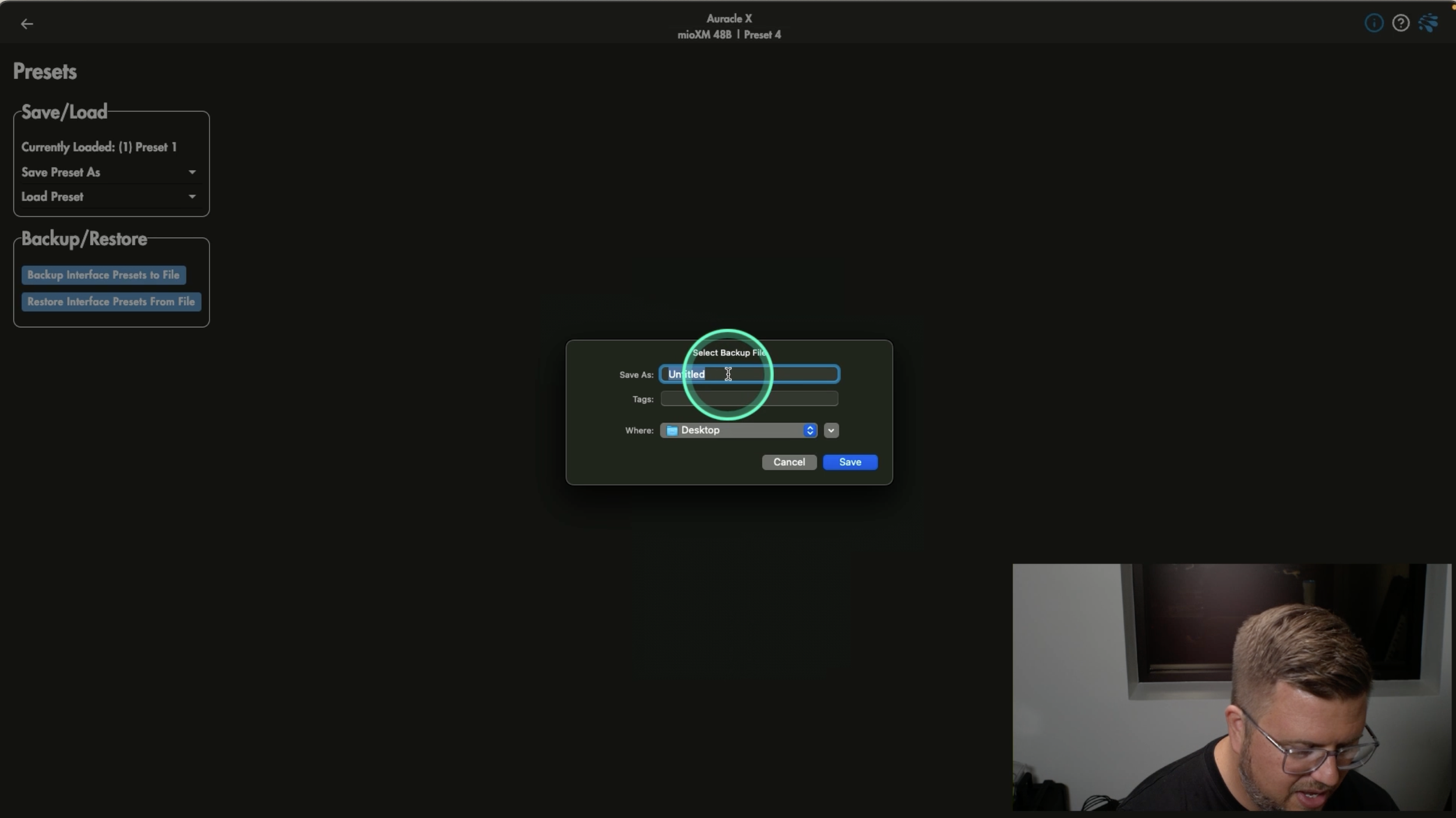Screen dimensions: 1456x818
Task: Click the back arrow icon
Action: click(x=27, y=24)
